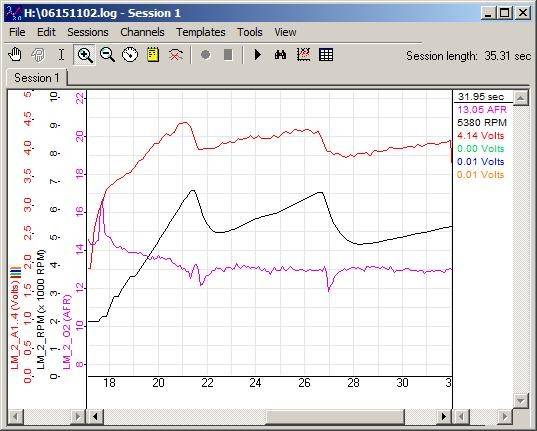The image size is (537, 431).
Task: Start playback with the play arrow
Action: click(x=258, y=55)
